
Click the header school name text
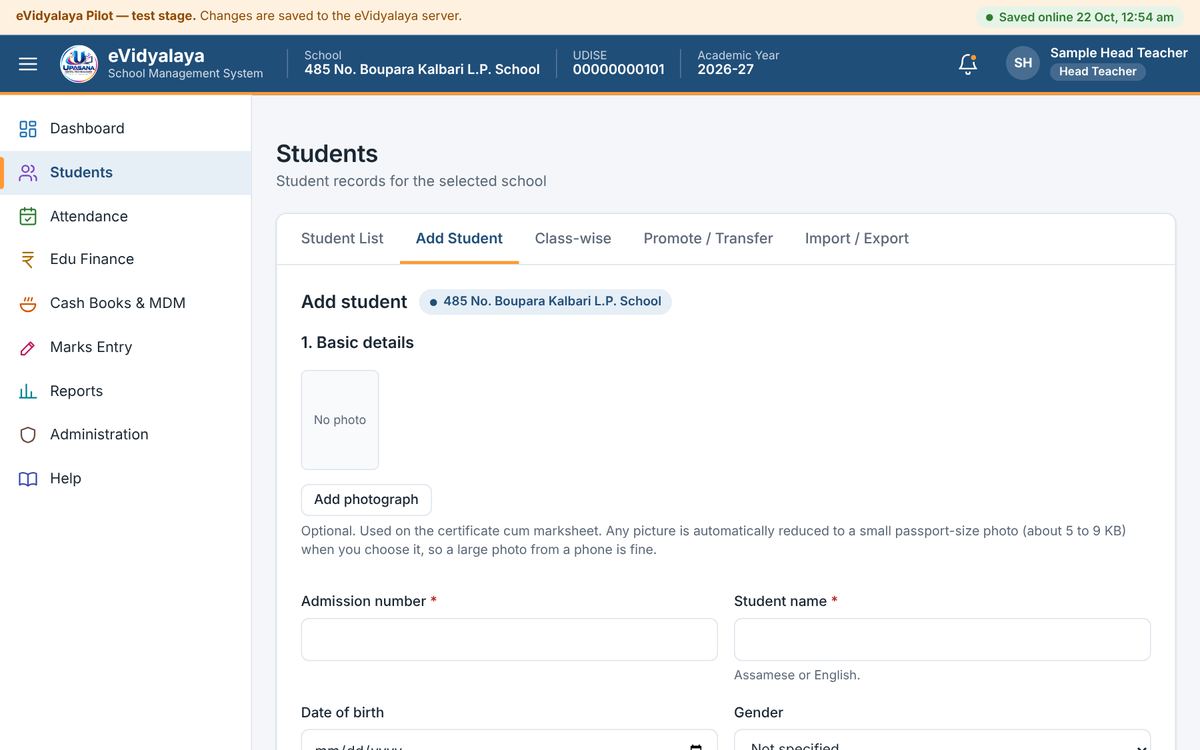pyautogui.click(x=422, y=70)
